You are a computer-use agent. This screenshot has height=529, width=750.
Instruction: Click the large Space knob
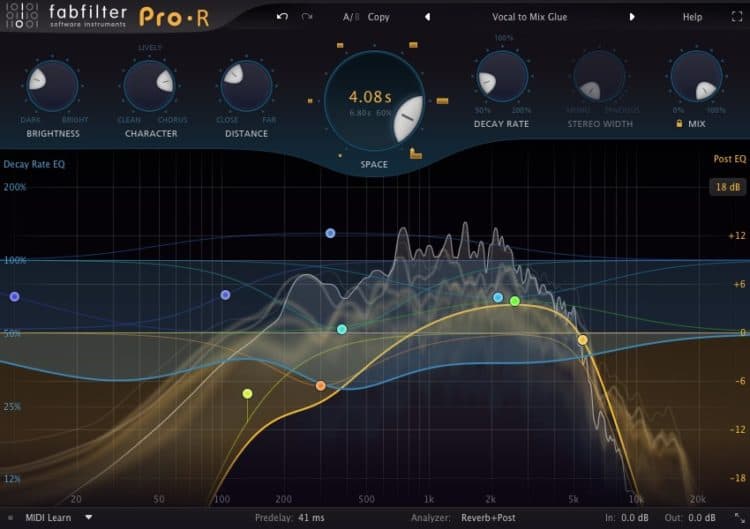pyautogui.click(x=374, y=101)
